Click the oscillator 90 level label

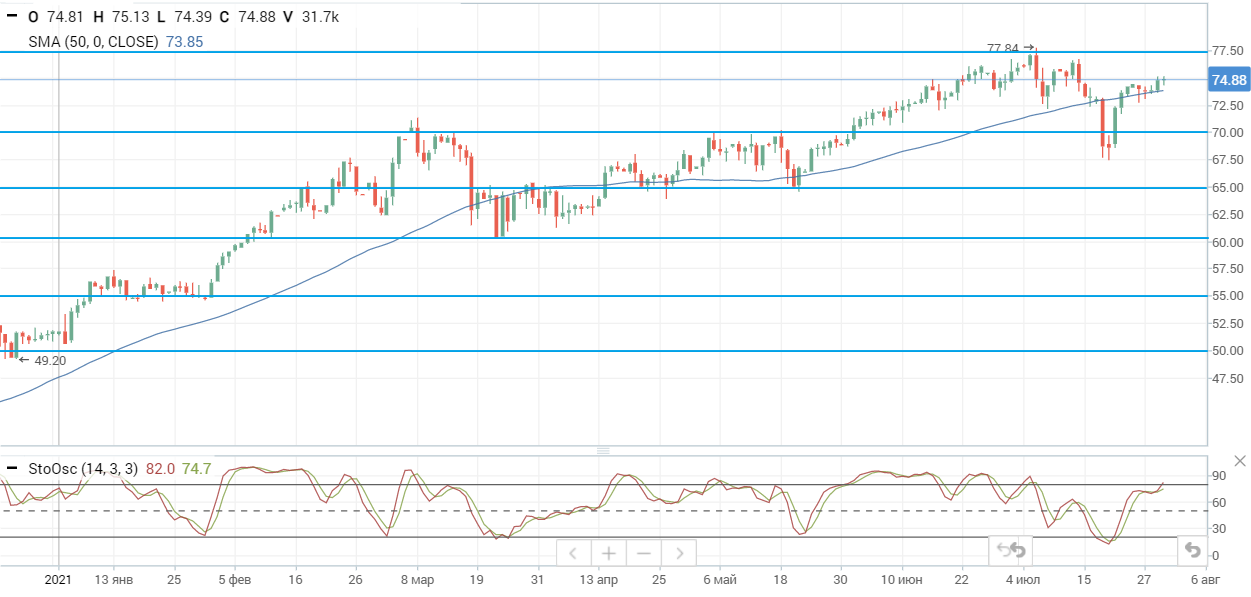tap(1217, 477)
